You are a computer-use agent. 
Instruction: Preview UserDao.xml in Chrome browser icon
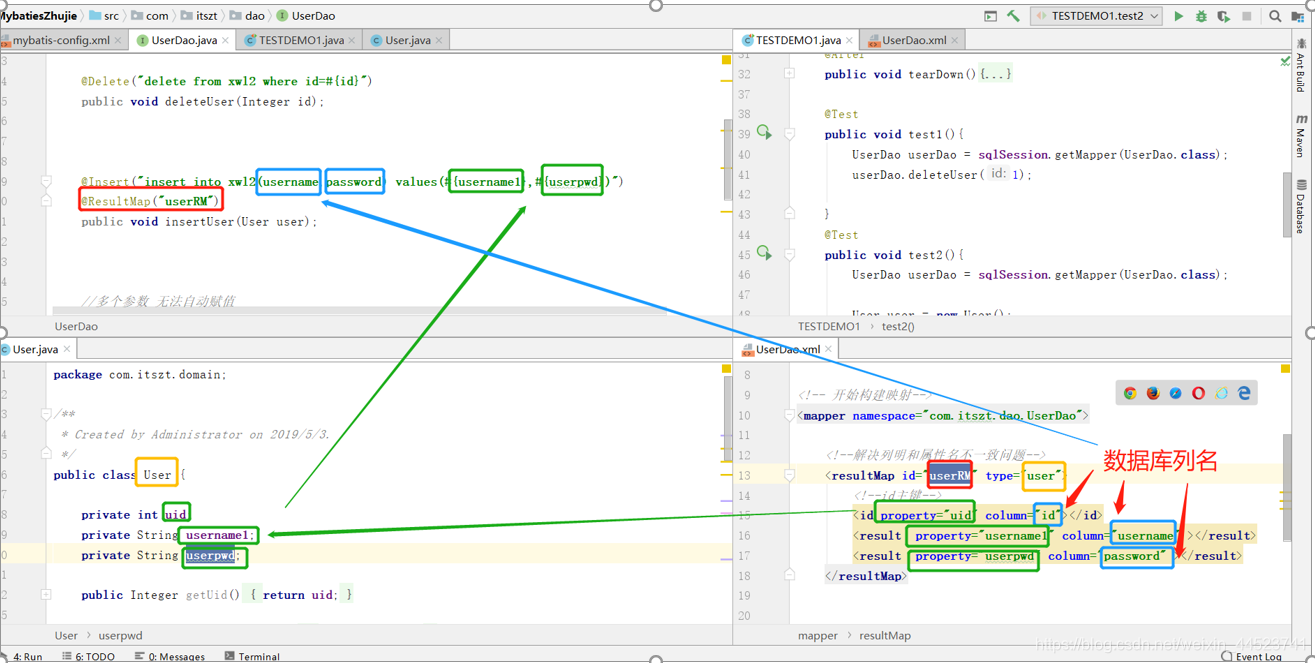coord(1130,393)
